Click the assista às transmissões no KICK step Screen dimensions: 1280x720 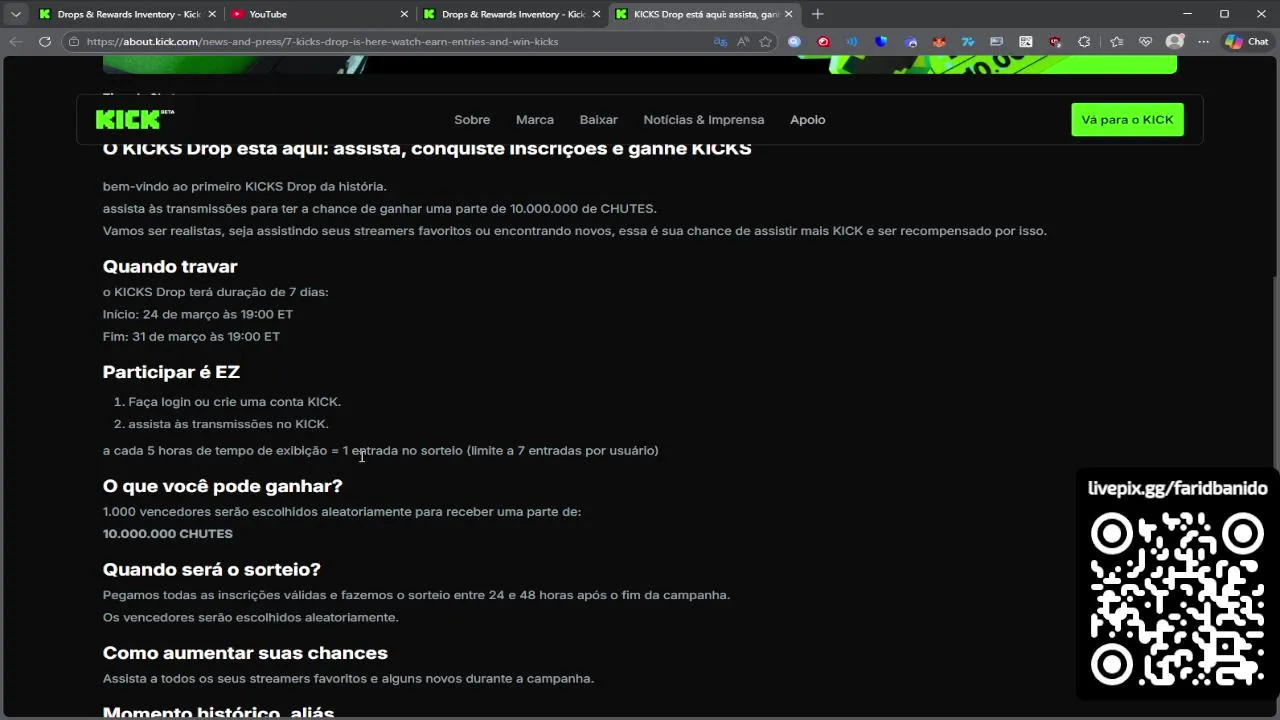pos(228,424)
